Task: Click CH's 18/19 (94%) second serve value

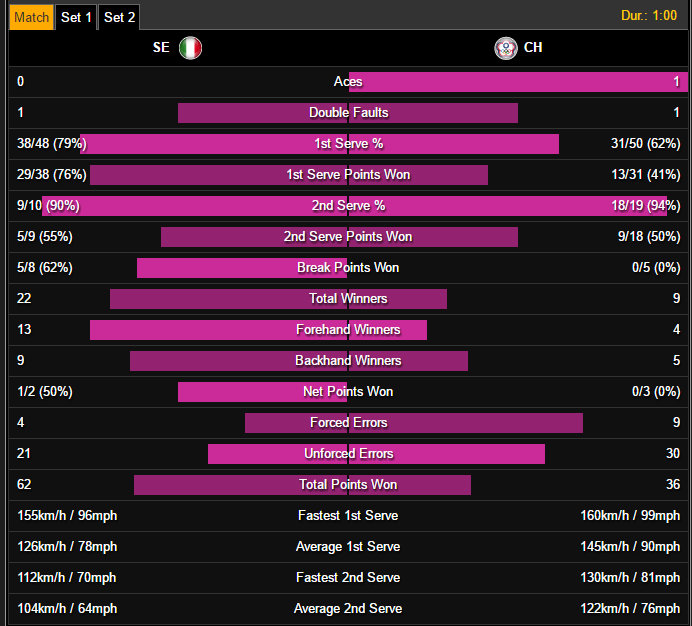Action: [645, 205]
